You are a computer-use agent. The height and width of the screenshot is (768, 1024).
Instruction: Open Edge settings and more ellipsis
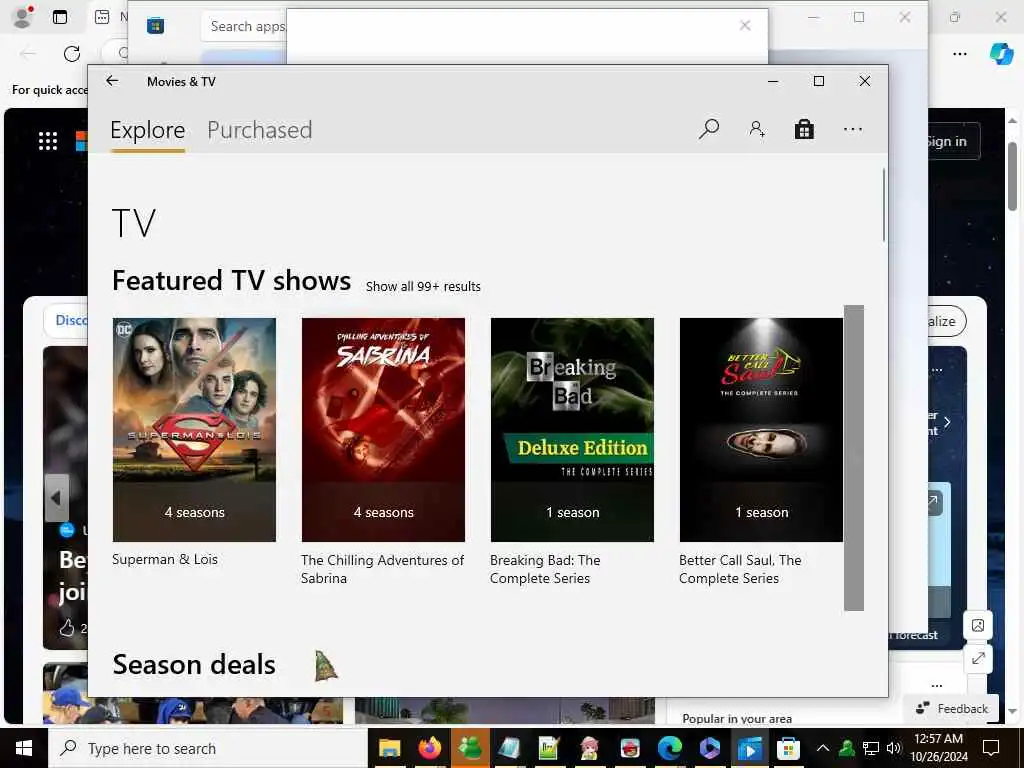pyautogui.click(x=960, y=54)
